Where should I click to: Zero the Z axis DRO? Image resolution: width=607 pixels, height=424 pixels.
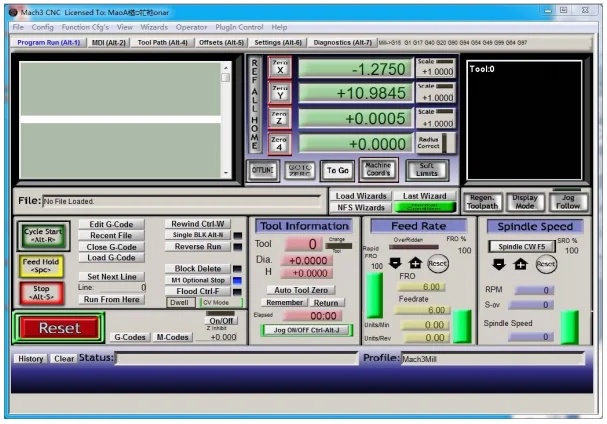(280, 118)
